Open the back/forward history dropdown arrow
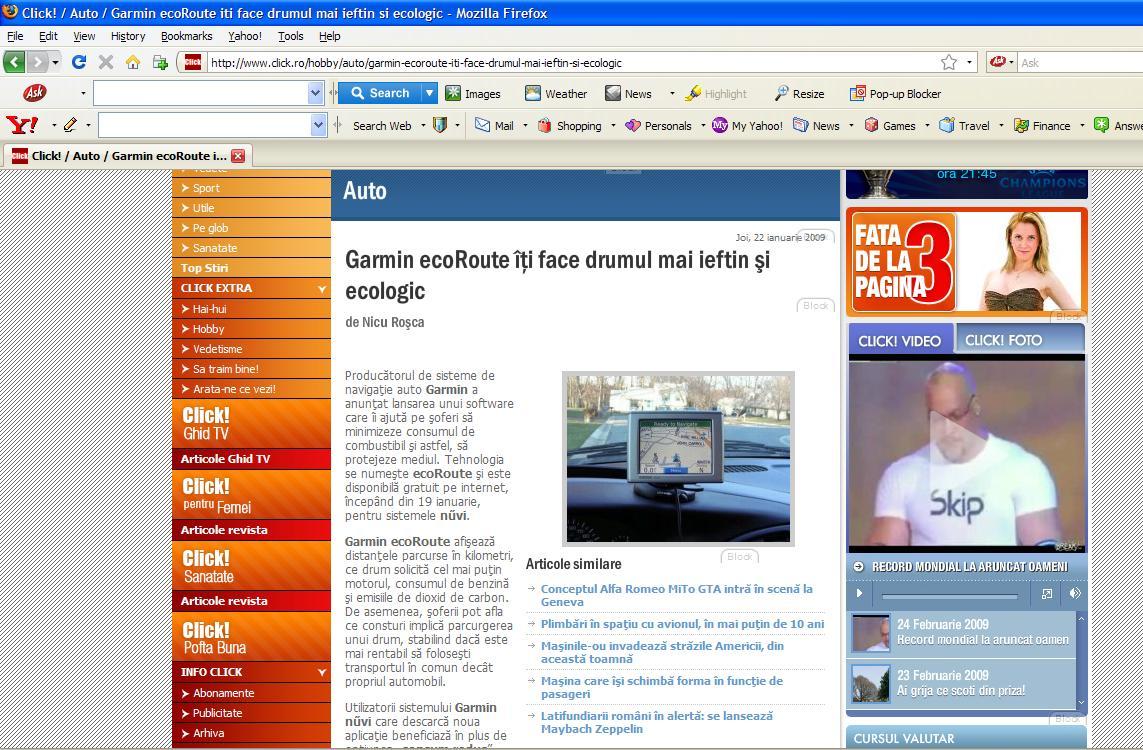The height and width of the screenshot is (750, 1143). 55,62
